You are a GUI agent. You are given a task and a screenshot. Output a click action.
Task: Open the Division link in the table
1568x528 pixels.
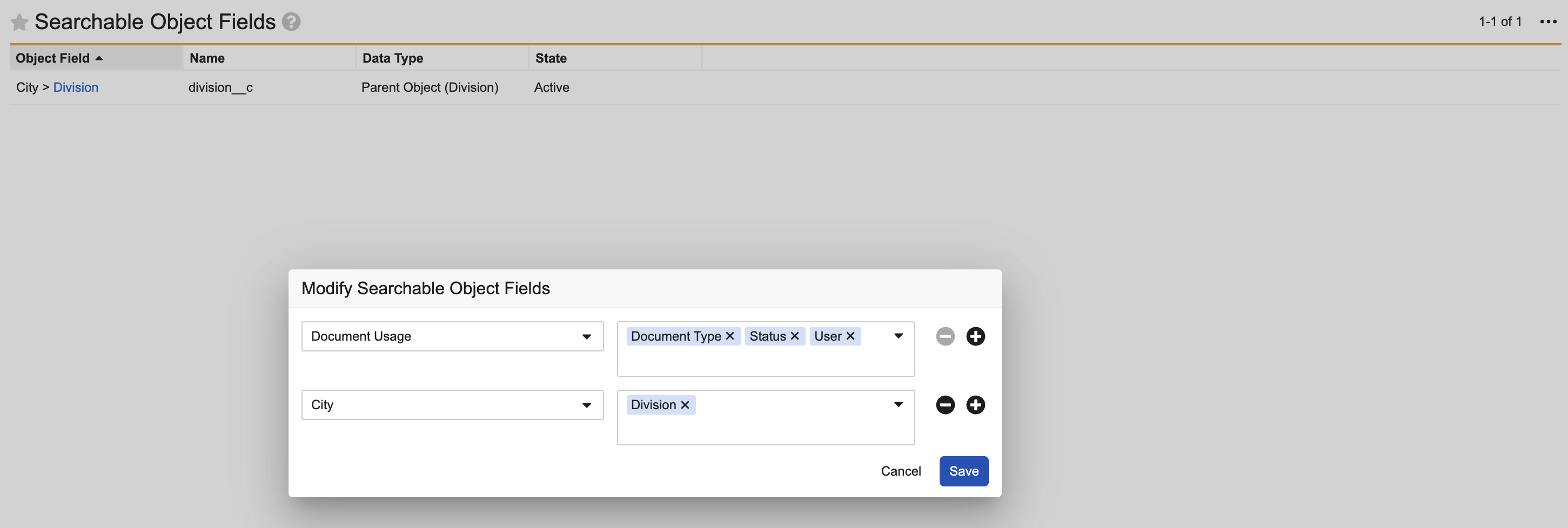point(76,87)
